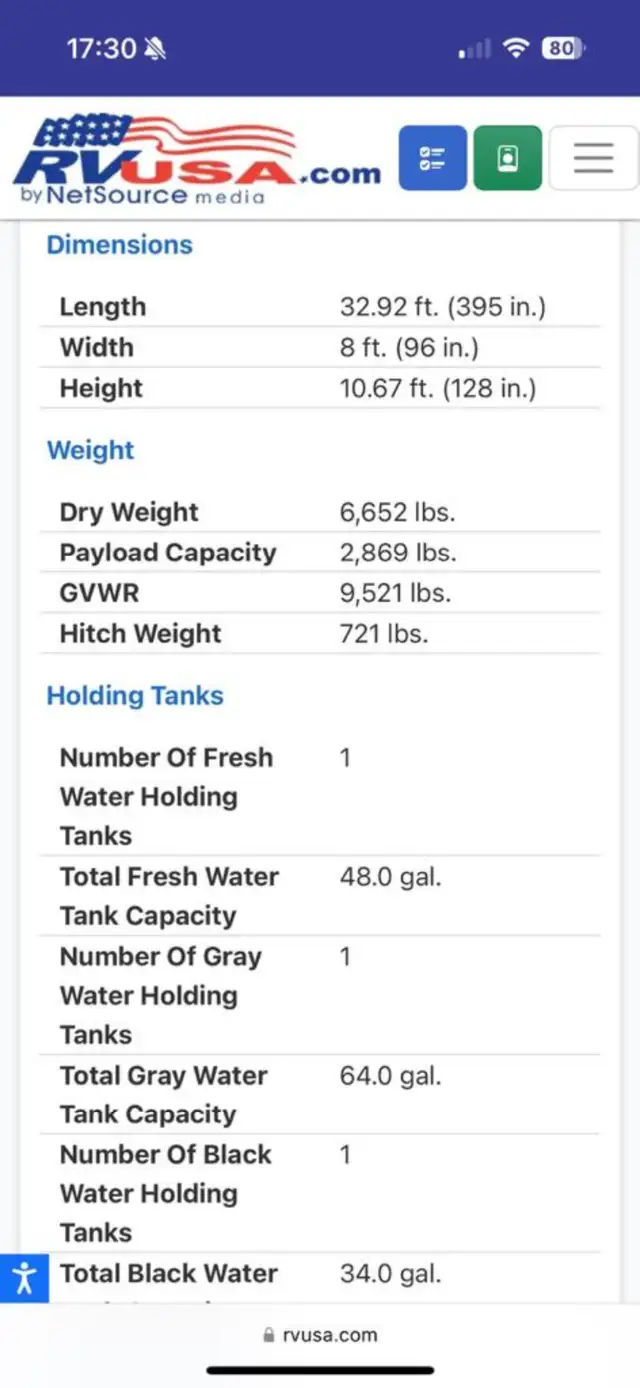Tap the rvusa.com address bar
The width and height of the screenshot is (640, 1388).
point(320,1335)
